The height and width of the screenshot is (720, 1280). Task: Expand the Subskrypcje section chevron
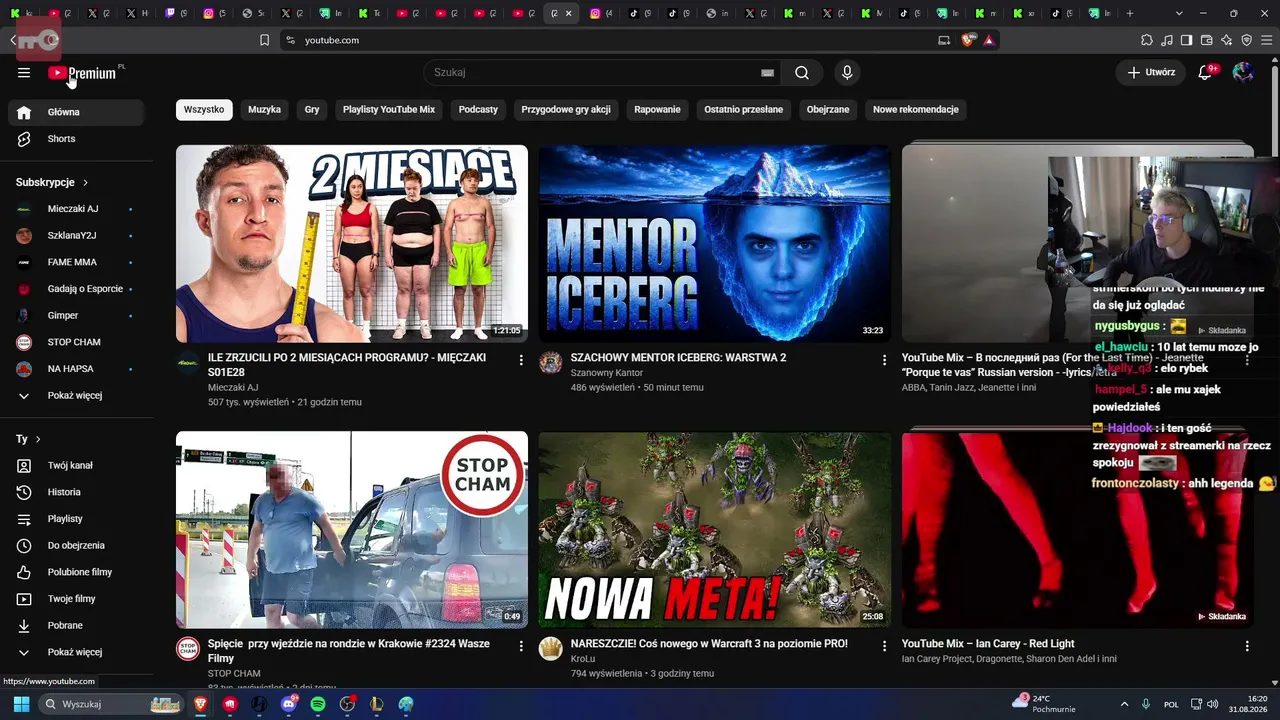85,183
